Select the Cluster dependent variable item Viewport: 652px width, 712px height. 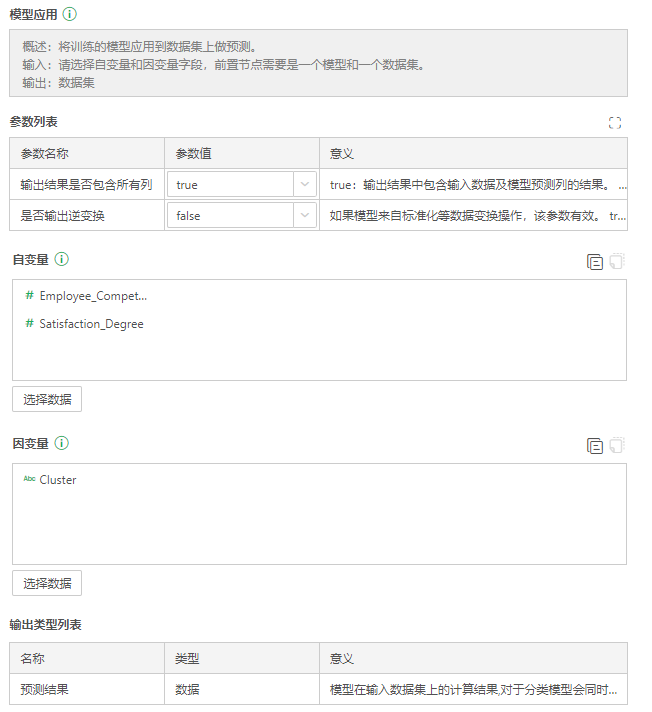pos(57,480)
